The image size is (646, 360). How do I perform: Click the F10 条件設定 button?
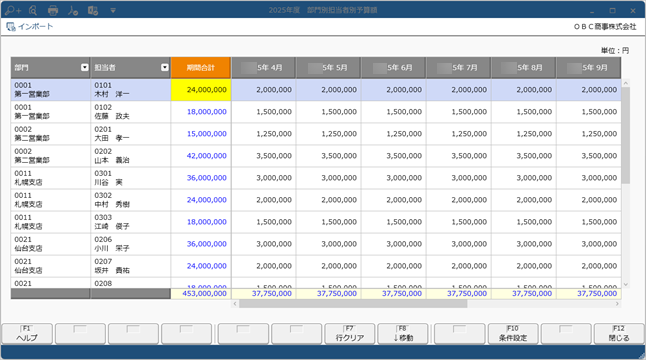513,334
